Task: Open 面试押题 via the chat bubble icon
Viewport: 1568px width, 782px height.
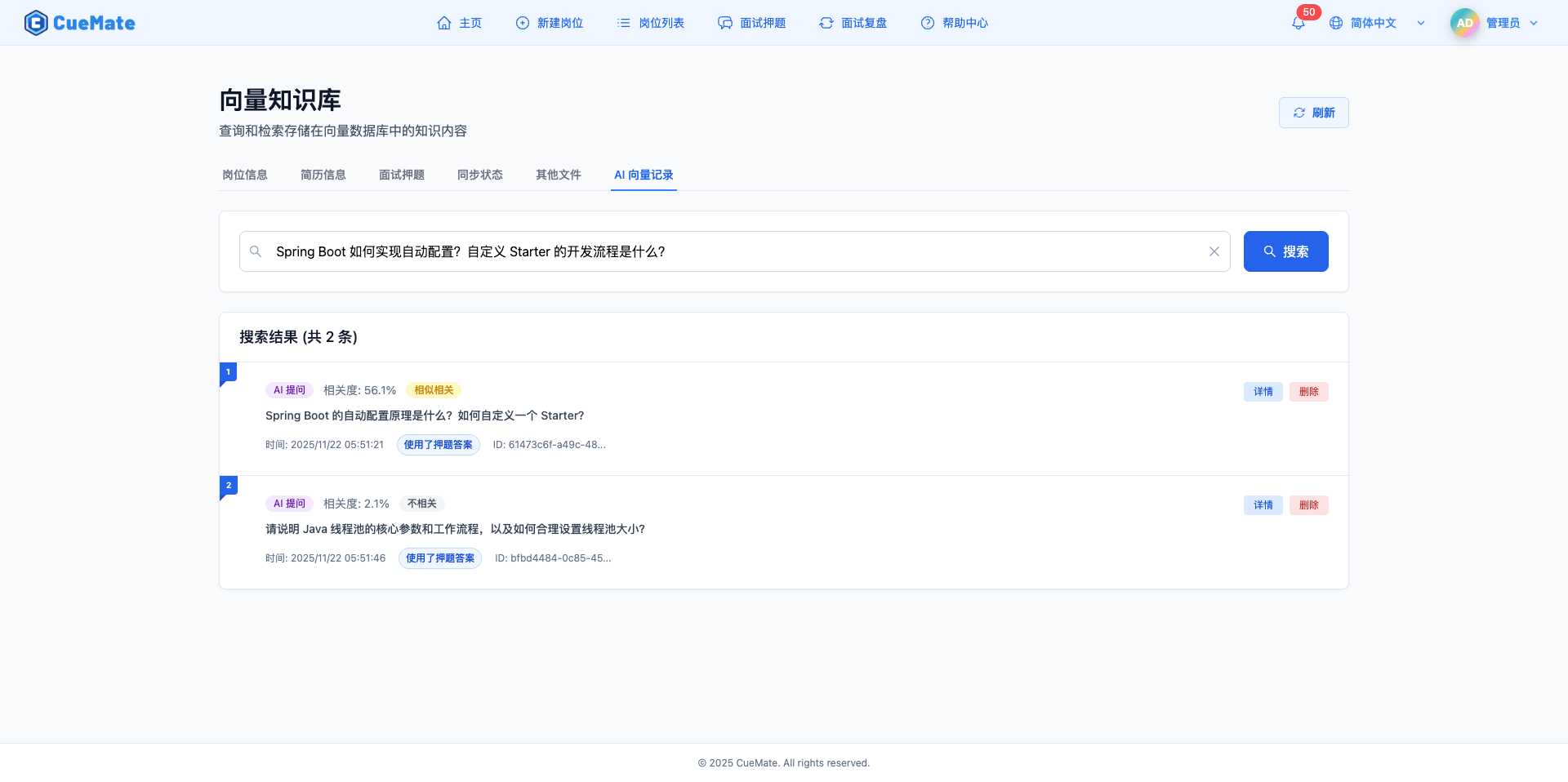Action: (x=725, y=23)
